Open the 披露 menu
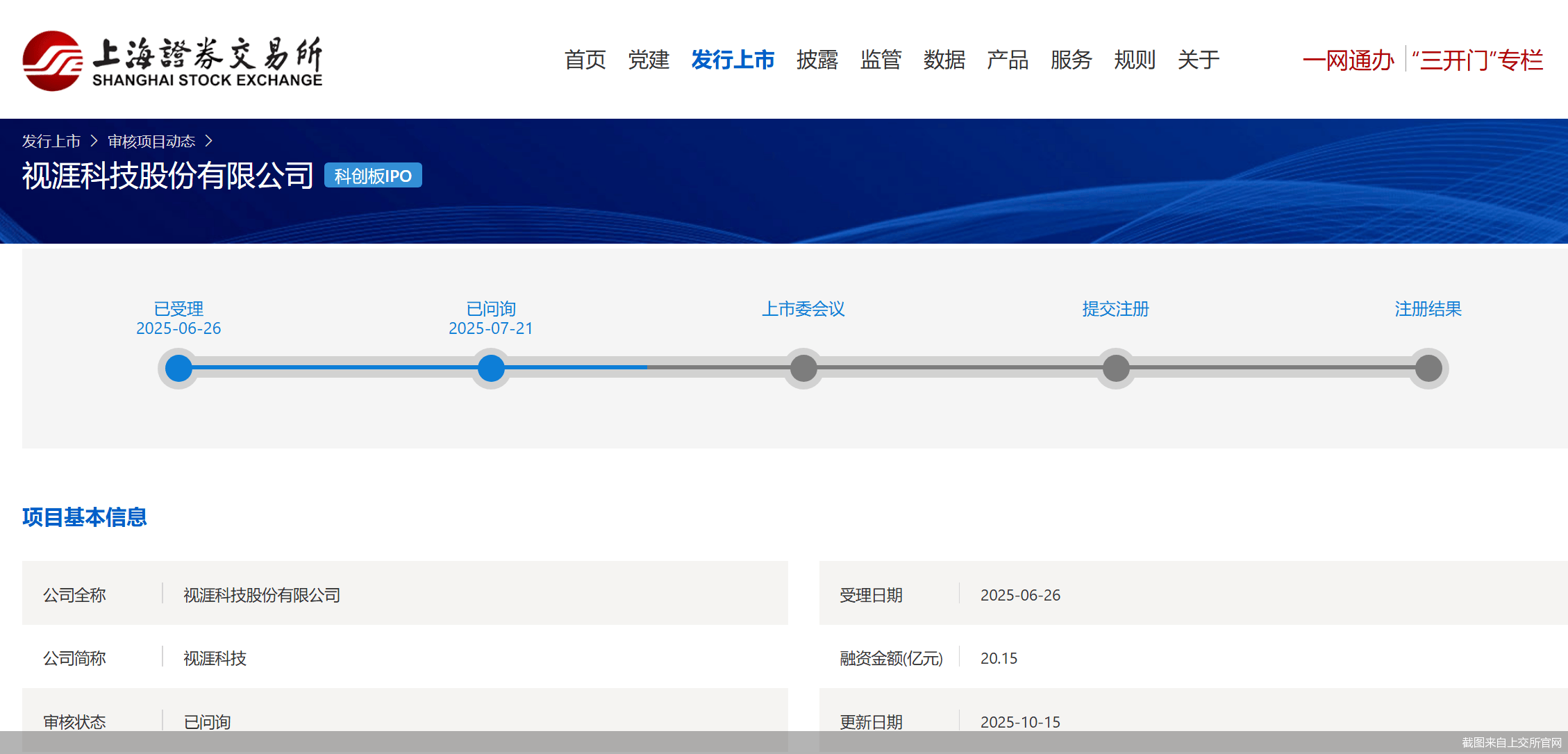The width and height of the screenshot is (1568, 754). [817, 60]
